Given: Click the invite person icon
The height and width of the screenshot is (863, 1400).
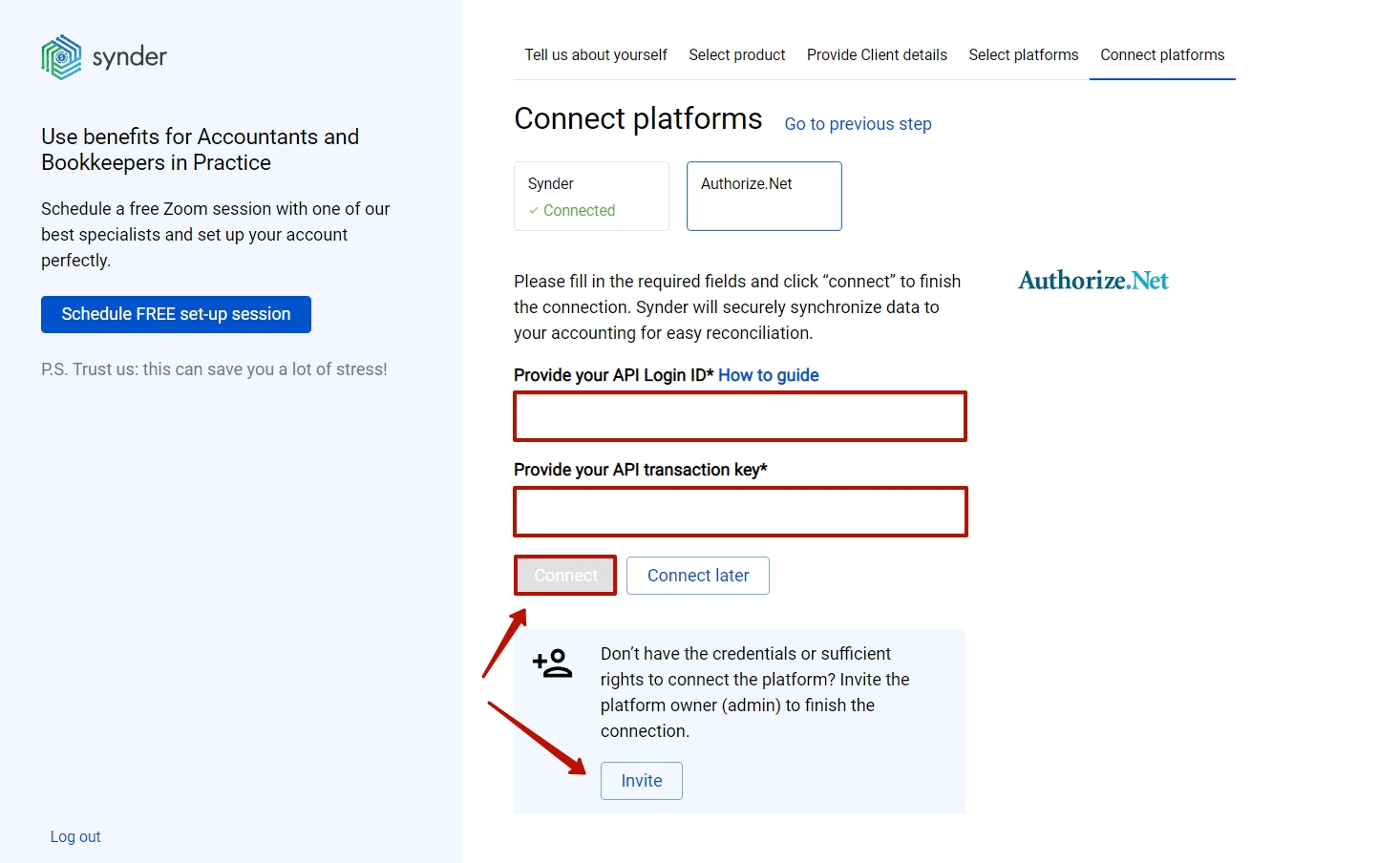Looking at the screenshot, I should click(x=552, y=663).
